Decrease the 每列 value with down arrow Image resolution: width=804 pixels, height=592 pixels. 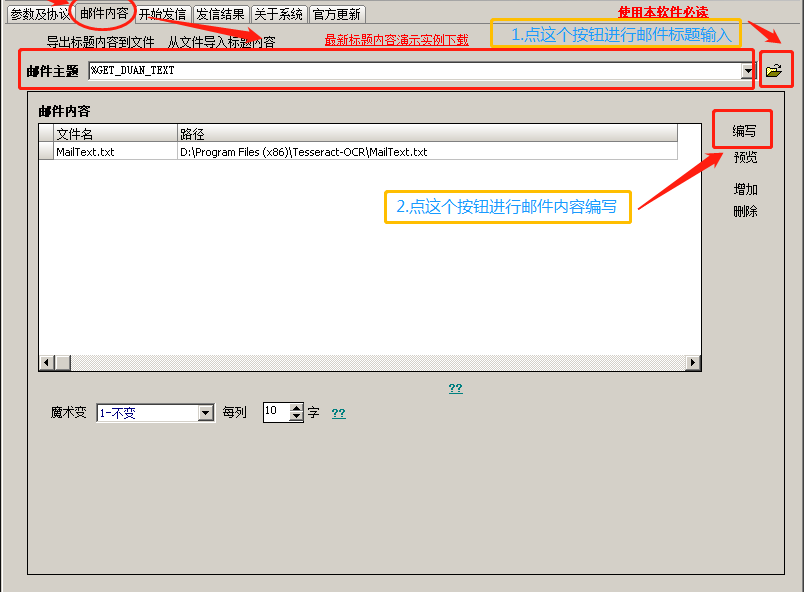pos(296,417)
